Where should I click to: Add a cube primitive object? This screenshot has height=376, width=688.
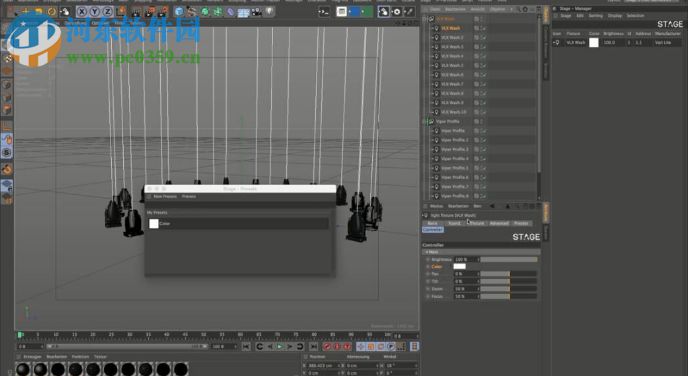tap(179, 12)
